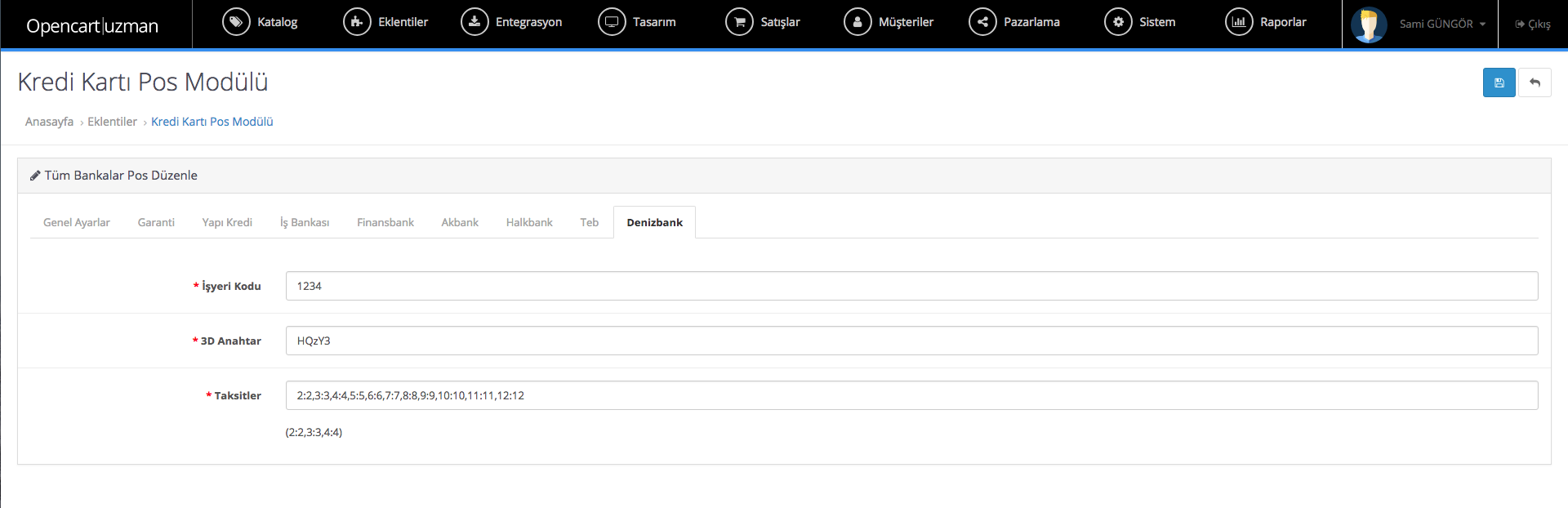Viewport: 1568px width, 508px height.
Task: Click the back arrow icon button
Action: (1535, 82)
